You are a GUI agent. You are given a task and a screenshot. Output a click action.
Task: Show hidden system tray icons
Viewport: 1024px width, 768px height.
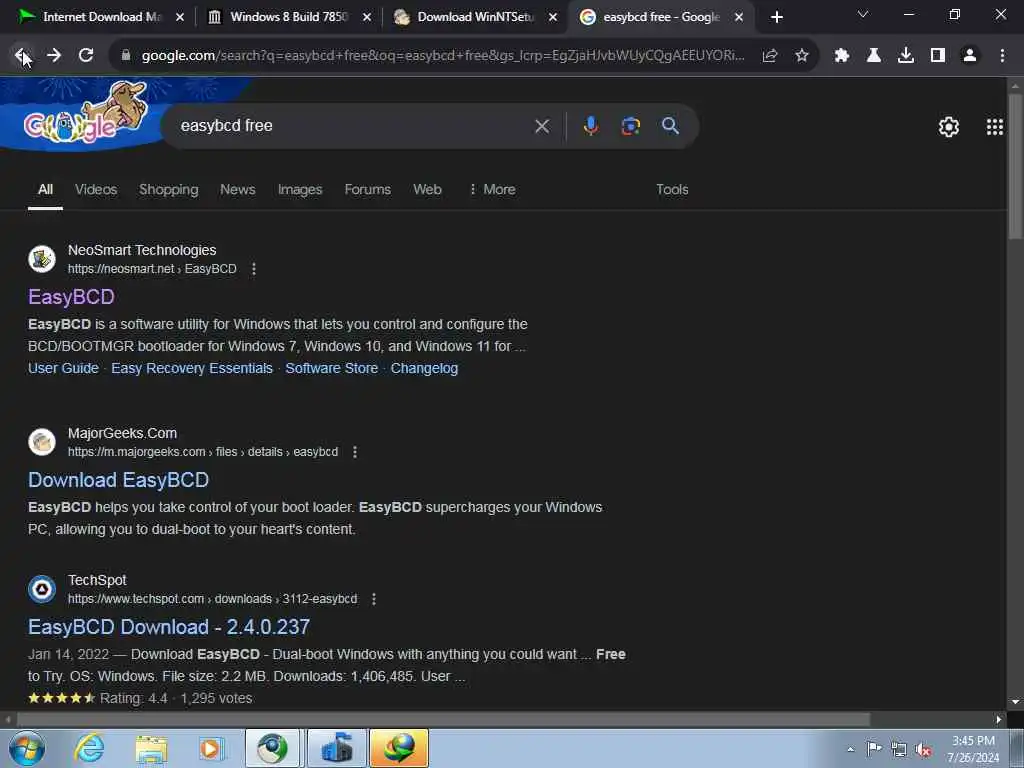pos(850,749)
